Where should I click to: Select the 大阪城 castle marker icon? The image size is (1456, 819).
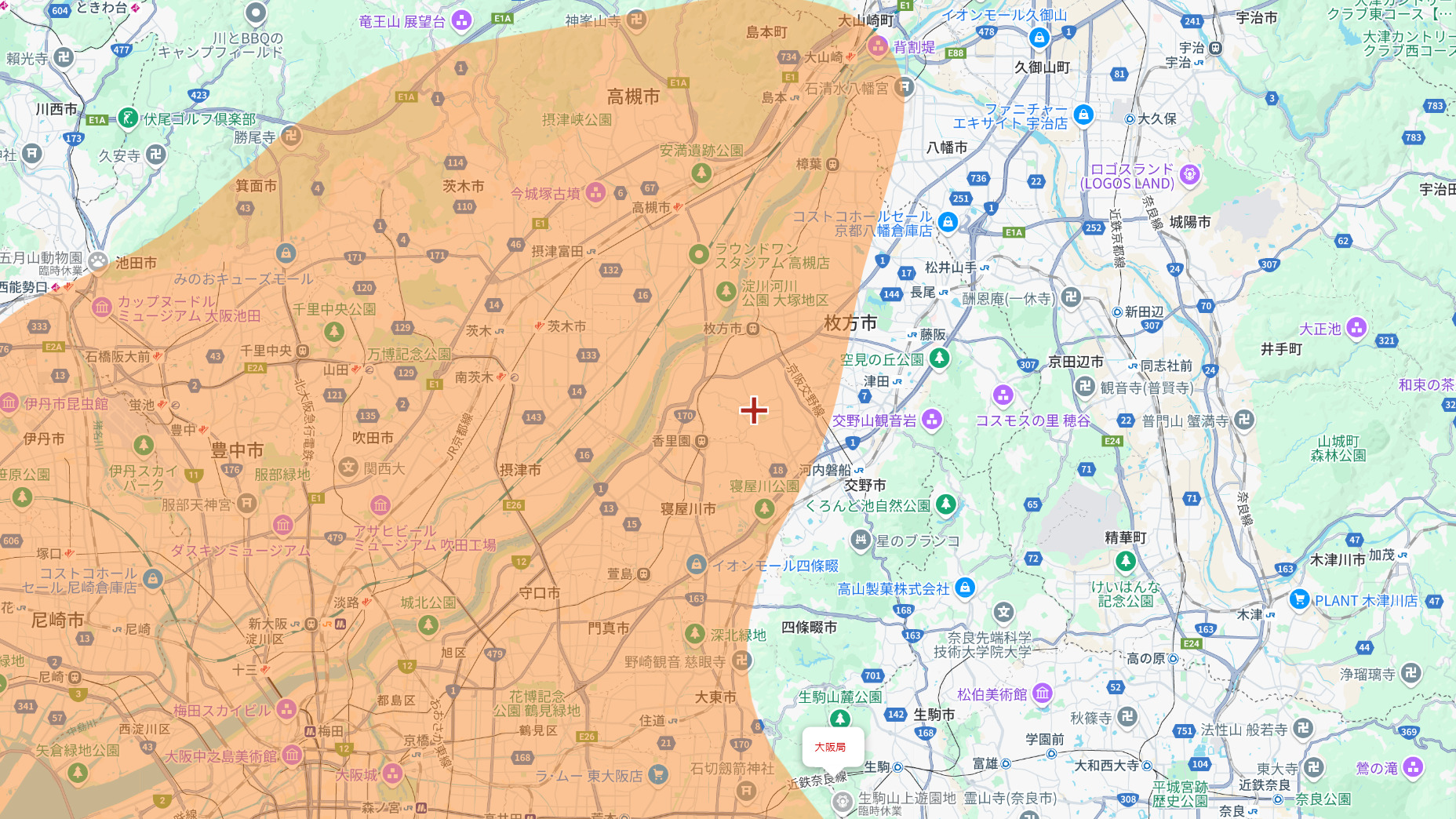point(392,774)
